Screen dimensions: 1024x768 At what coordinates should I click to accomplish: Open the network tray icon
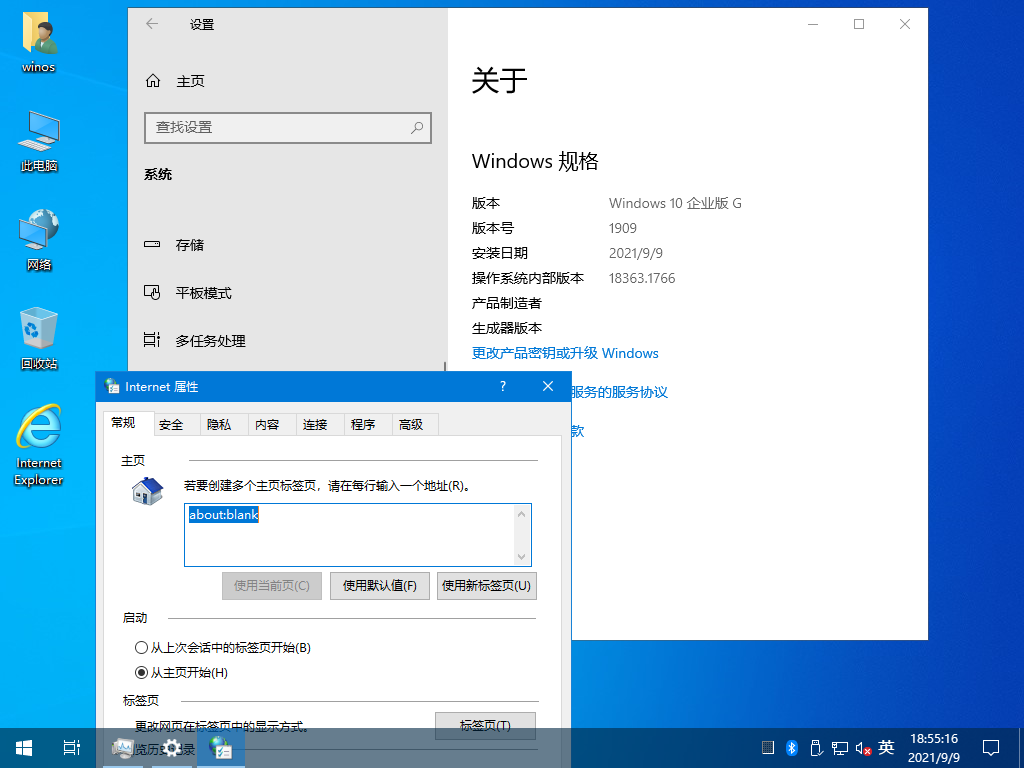coord(839,748)
